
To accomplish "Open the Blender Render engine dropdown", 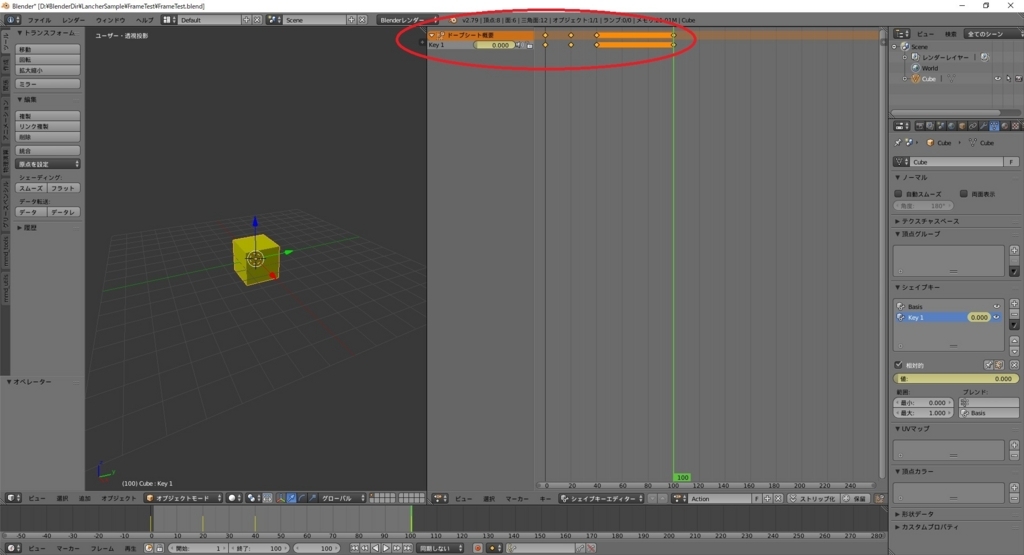I will click(408, 20).
